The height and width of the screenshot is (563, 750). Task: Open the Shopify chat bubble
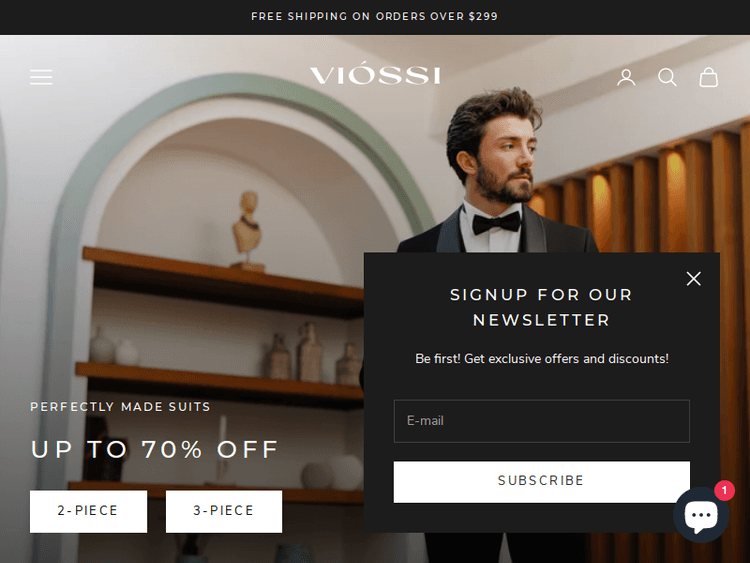[701, 515]
